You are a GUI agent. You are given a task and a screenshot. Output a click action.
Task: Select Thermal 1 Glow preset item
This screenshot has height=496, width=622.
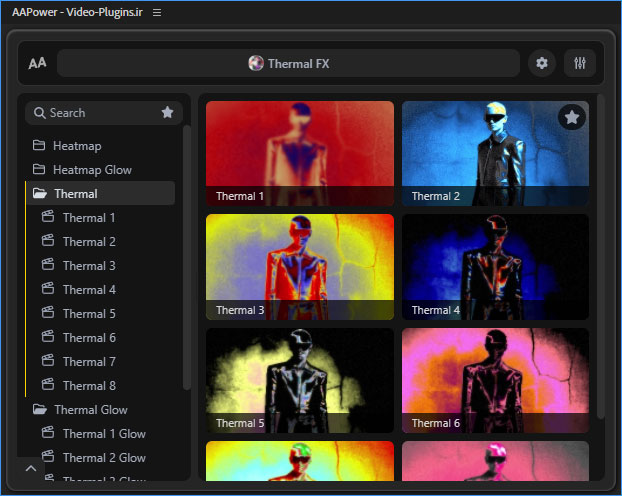click(x=103, y=434)
